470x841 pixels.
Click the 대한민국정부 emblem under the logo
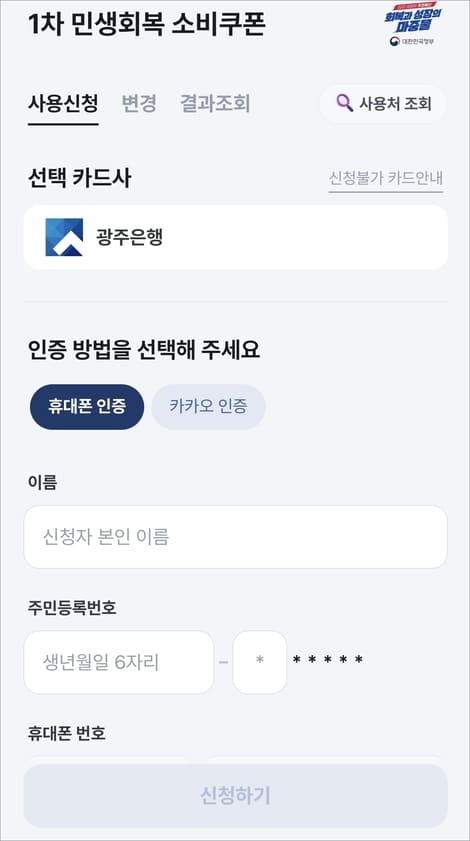[x=412, y=41]
